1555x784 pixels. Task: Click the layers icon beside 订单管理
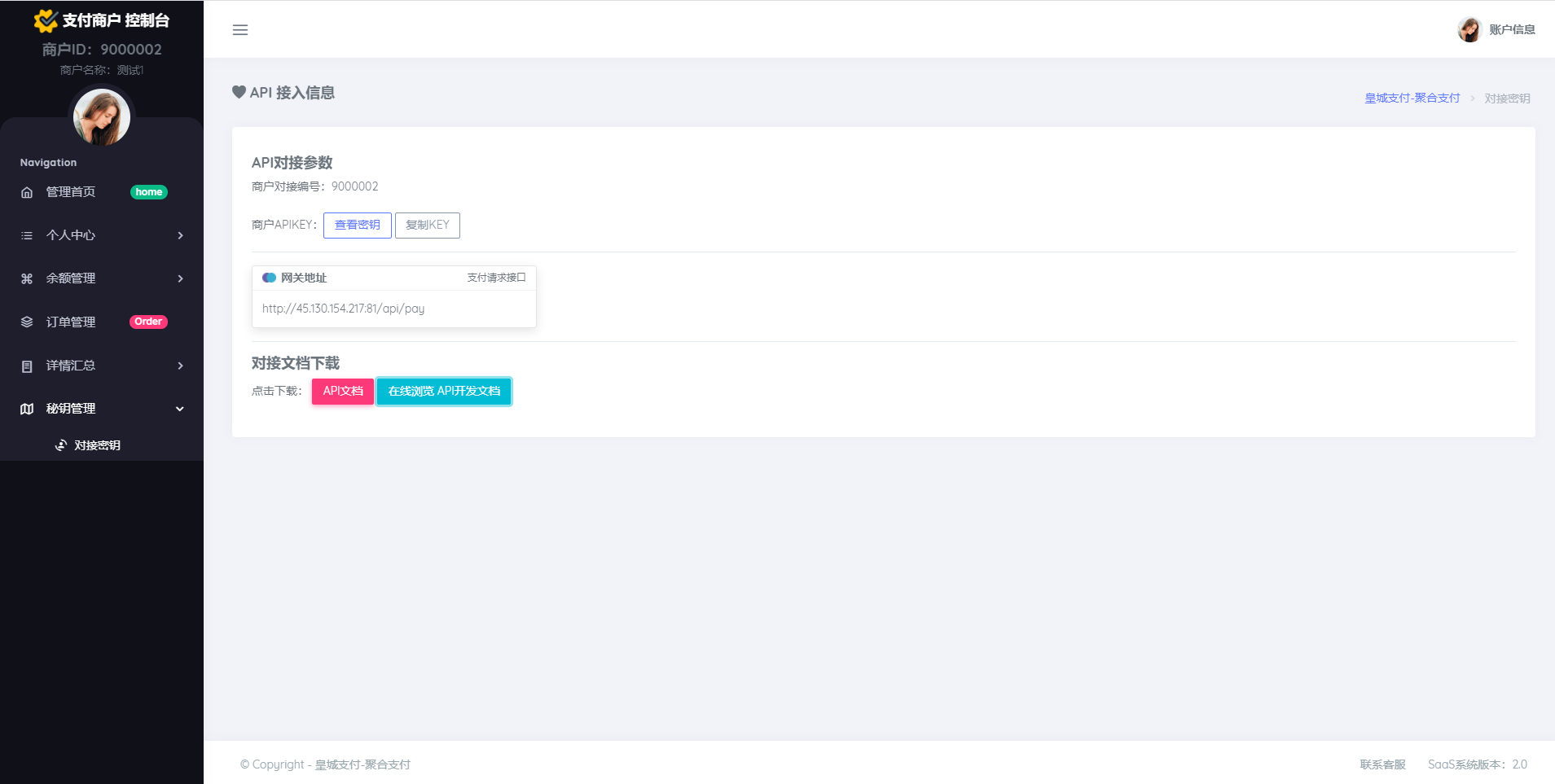[x=27, y=322]
